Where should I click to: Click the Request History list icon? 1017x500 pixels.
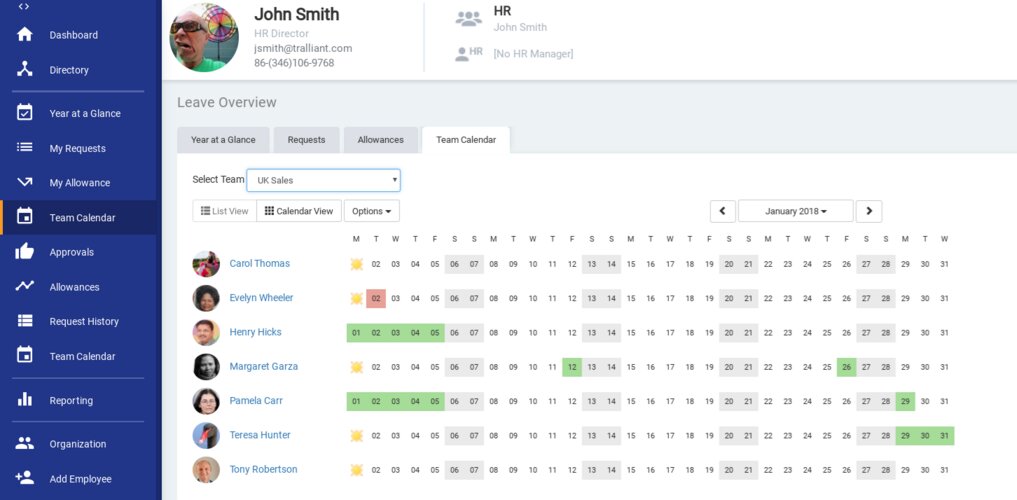(x=25, y=321)
